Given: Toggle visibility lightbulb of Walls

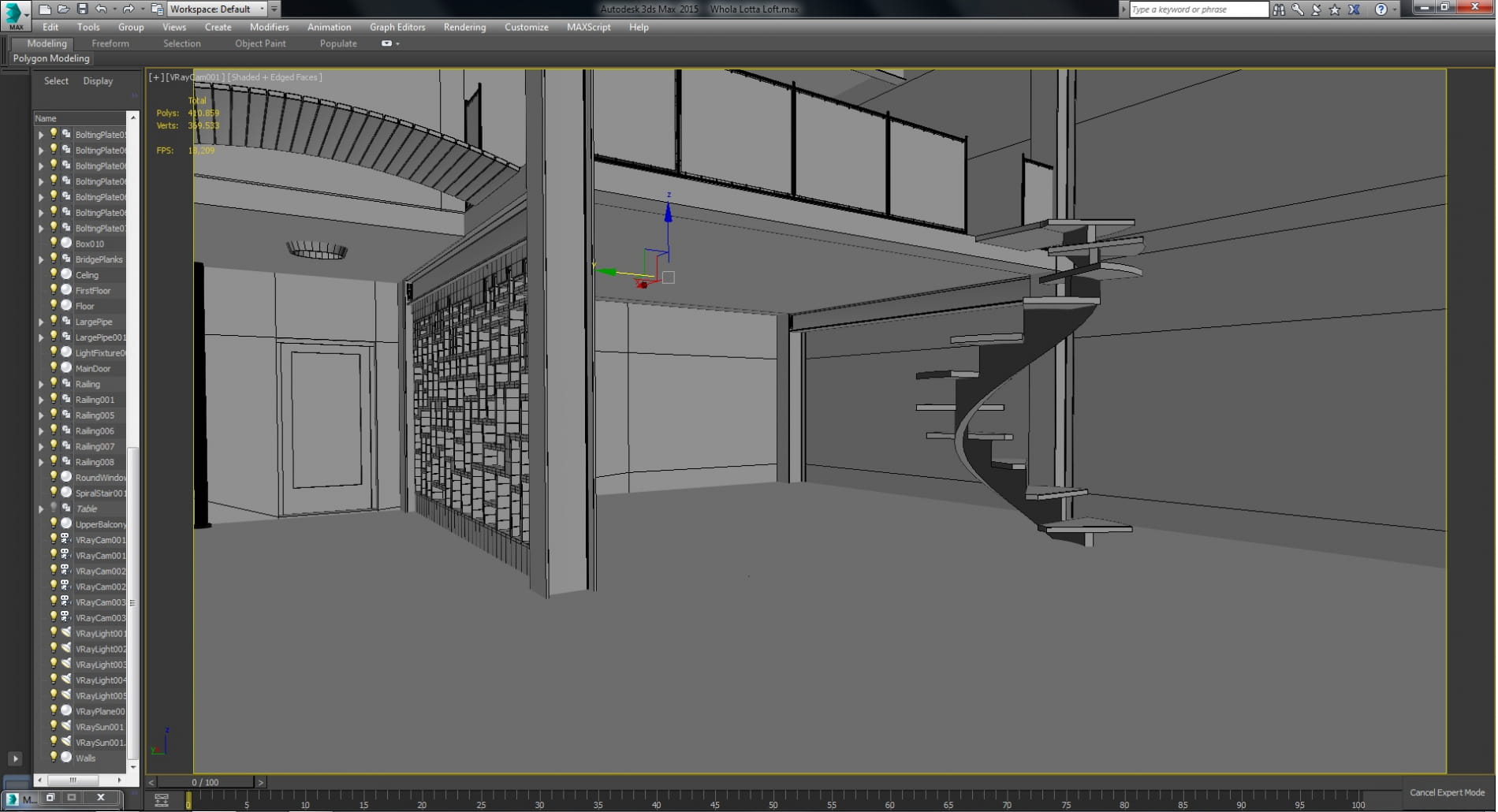Looking at the screenshot, I should (x=54, y=758).
